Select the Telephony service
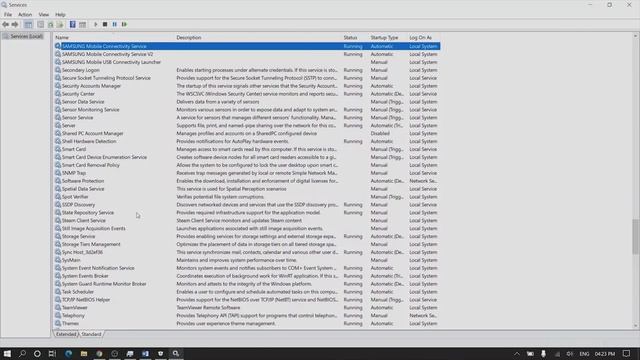Image resolution: width=640 pixels, height=360 pixels. pyautogui.click(x=247, y=316)
